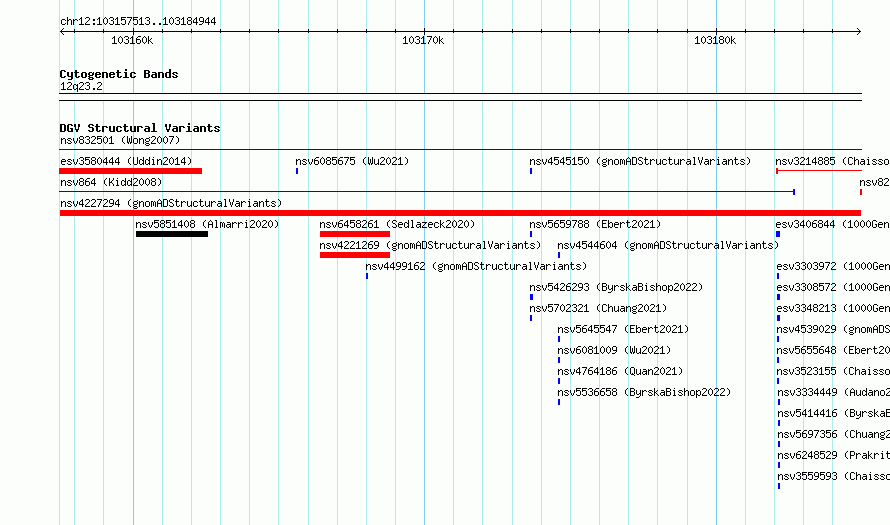The image size is (890, 525).
Task: Open variant esv3308572 label
Action: tap(833, 287)
